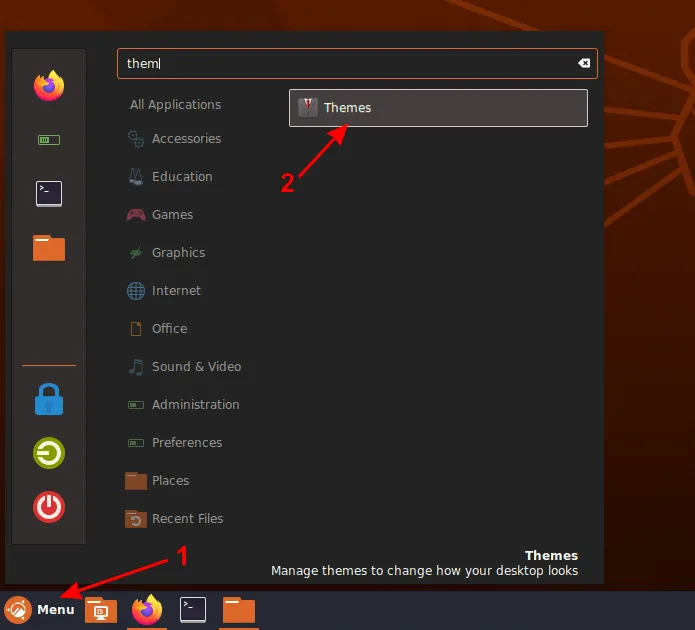Open Firefox from the menu favorites sidebar
This screenshot has height=630, width=695.
(x=48, y=86)
